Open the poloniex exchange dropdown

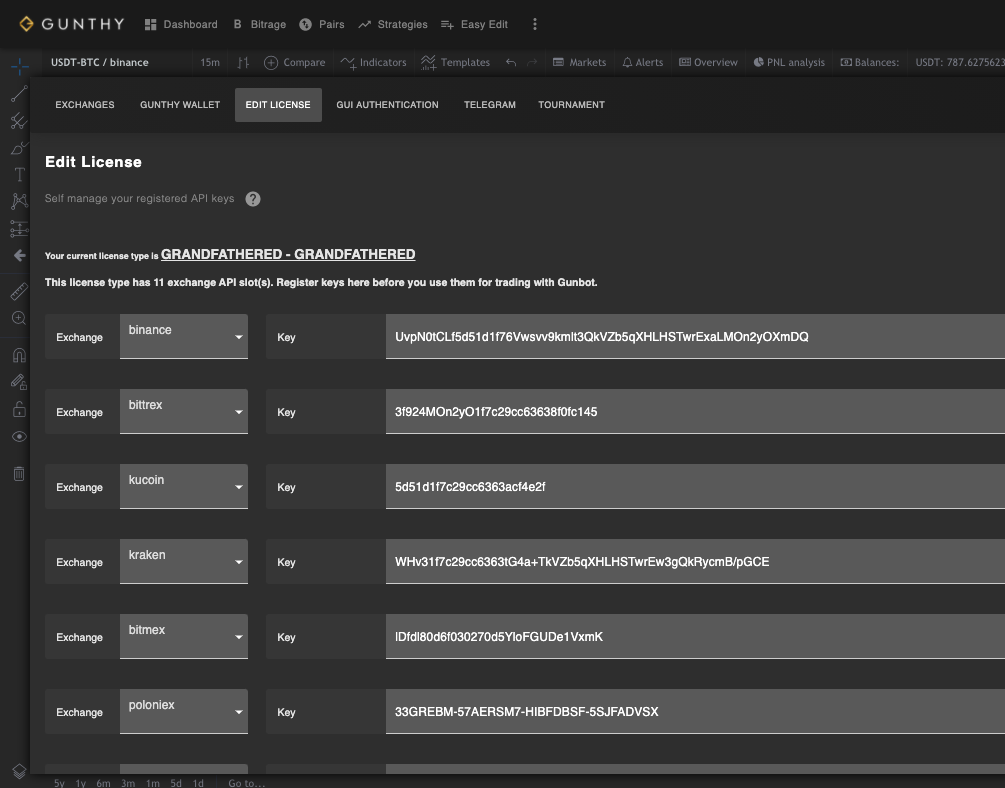point(184,712)
